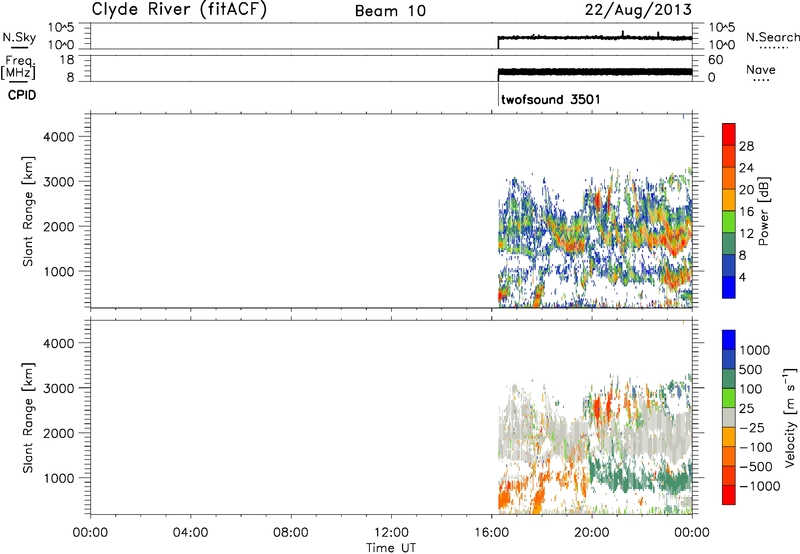
Task: Pick the dark green power segment between 8 and 12
Action: (x=729, y=244)
